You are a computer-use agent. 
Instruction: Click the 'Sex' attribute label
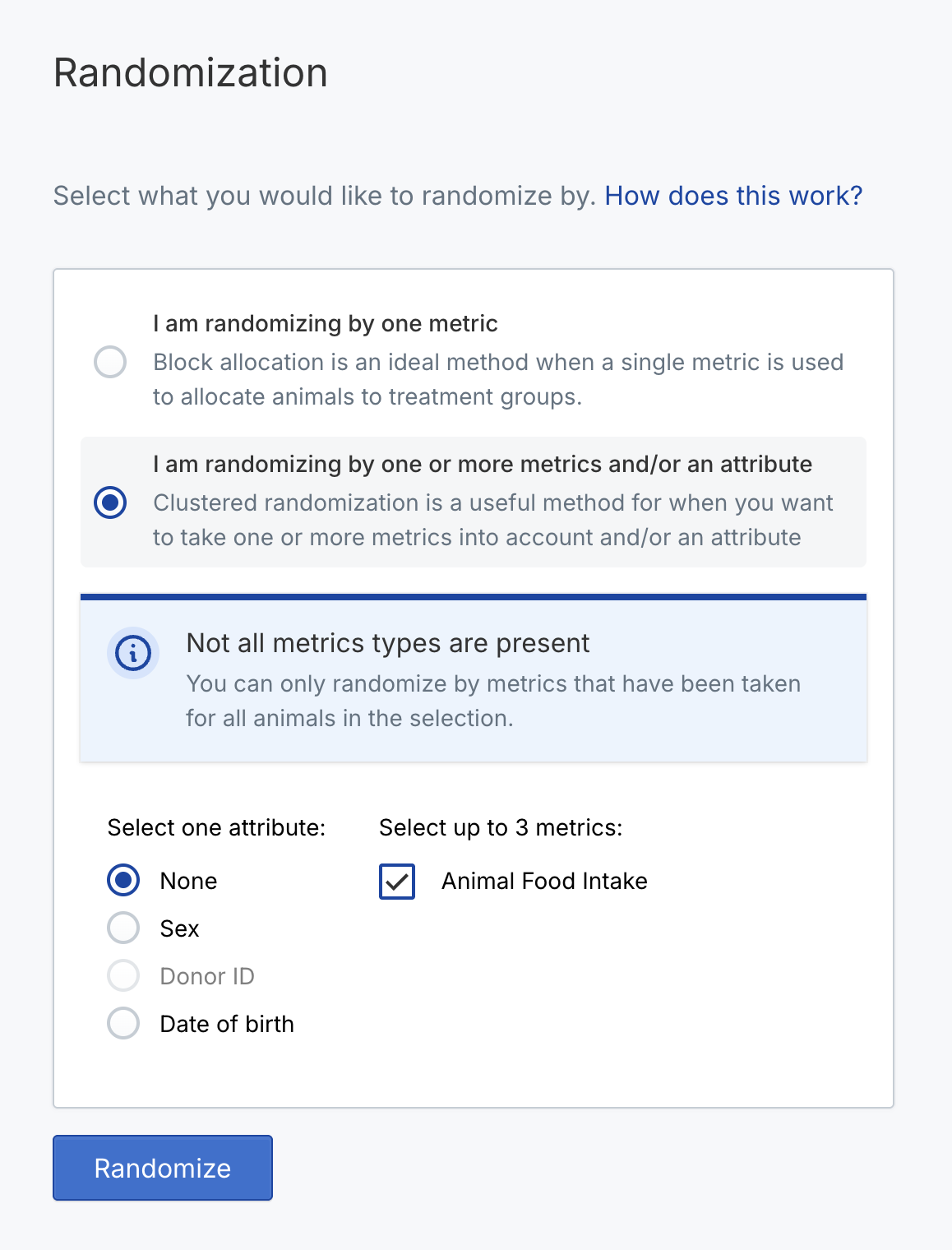pos(179,928)
